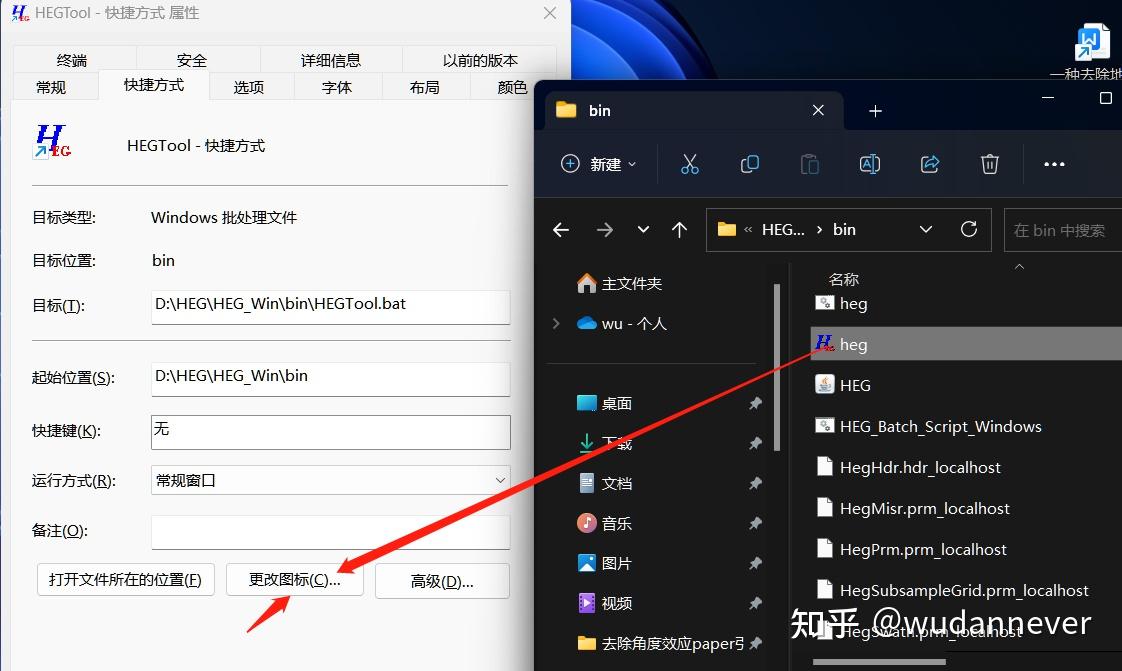Click the 高级 button
This screenshot has width=1122, height=671.
pyautogui.click(x=442, y=580)
